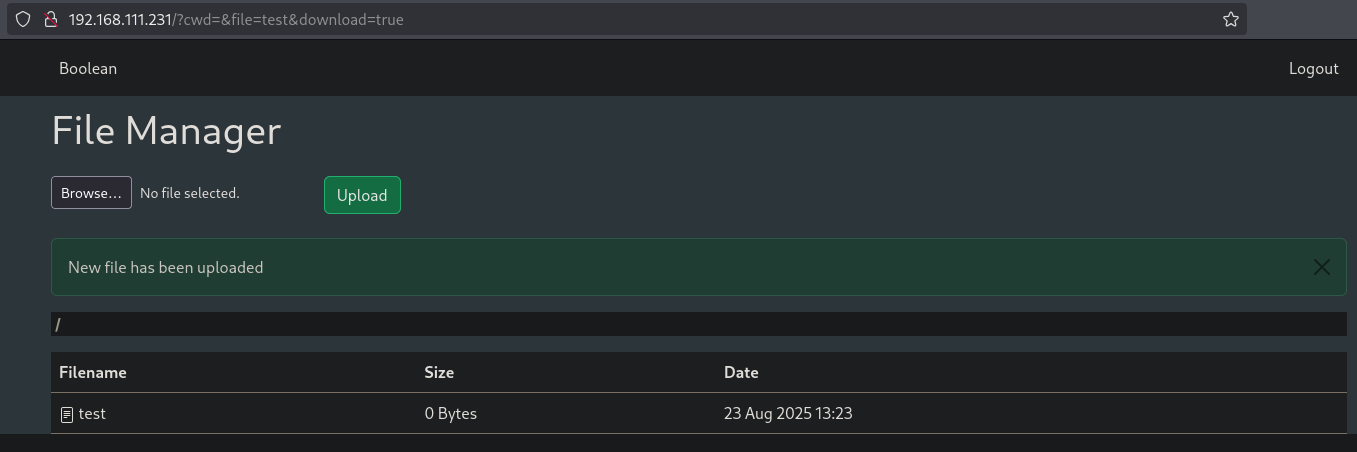
Task: Bookmark this page with the star icon
Action: click(1231, 19)
